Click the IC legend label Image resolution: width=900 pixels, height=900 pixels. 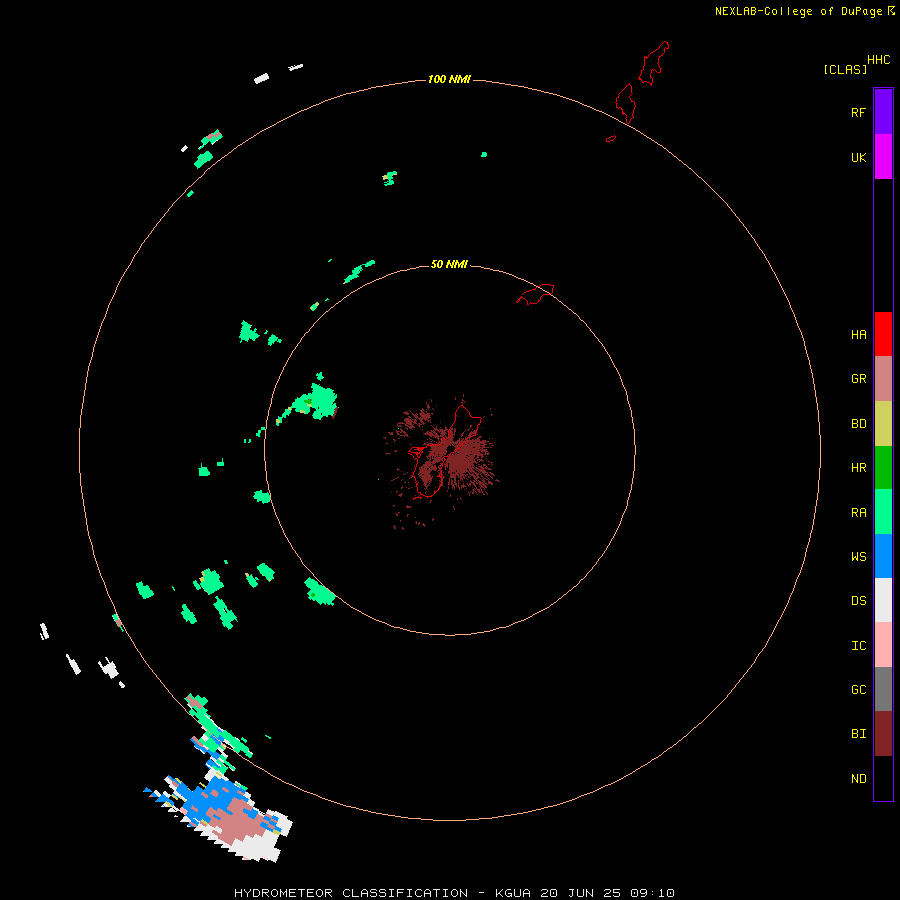(x=858, y=645)
